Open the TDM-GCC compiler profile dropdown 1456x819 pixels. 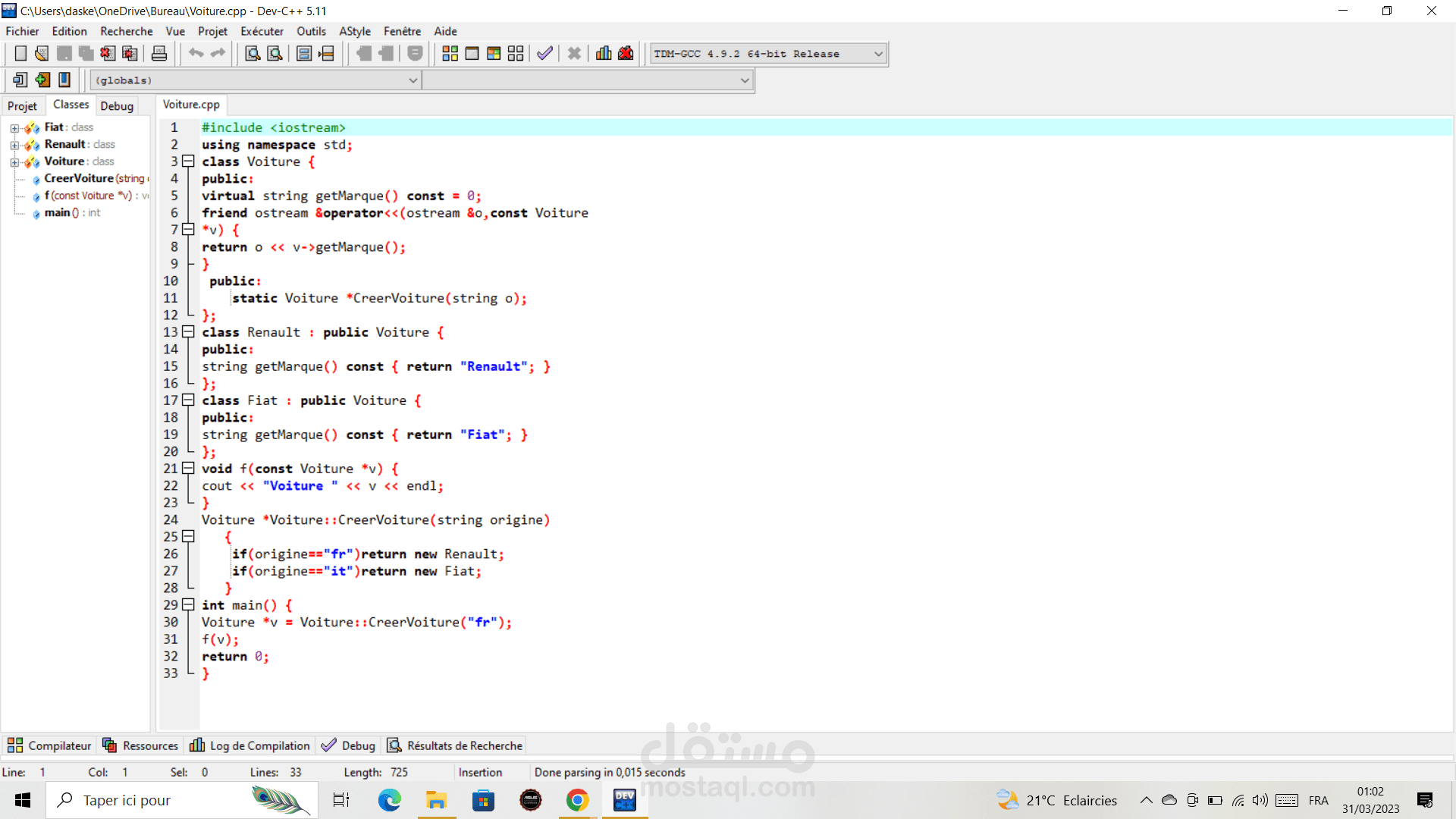pyautogui.click(x=877, y=53)
